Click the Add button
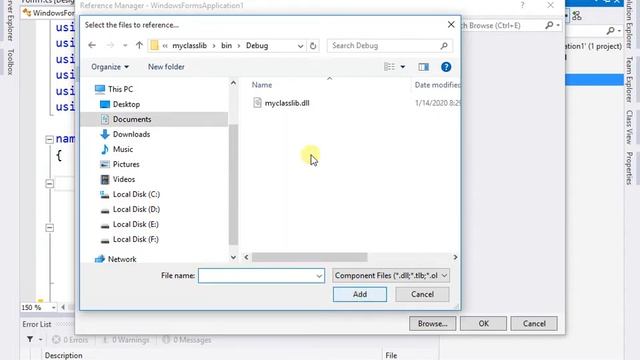This screenshot has height=360, width=640. (360, 294)
